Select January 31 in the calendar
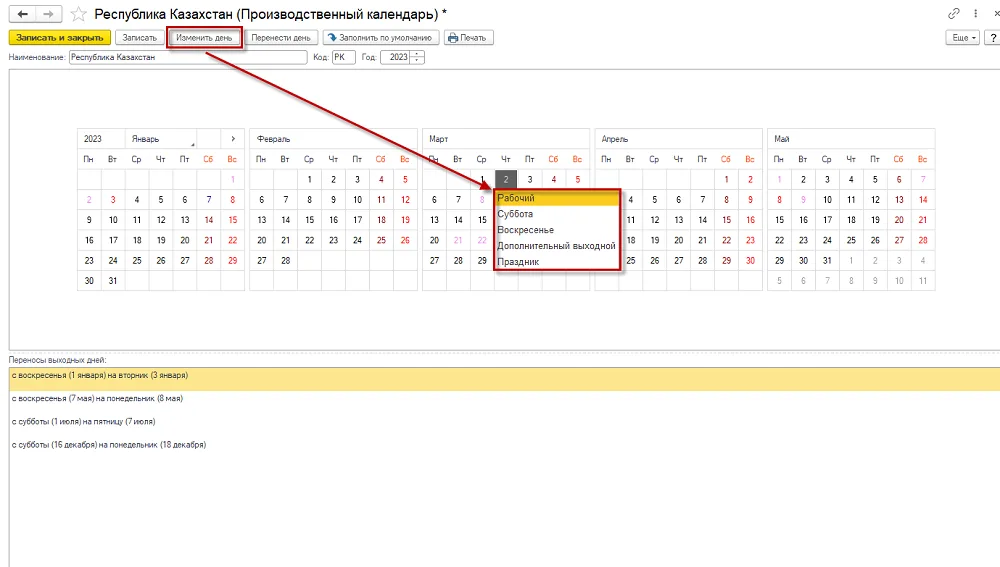Viewport: 1000px width, 567px height. 113,281
